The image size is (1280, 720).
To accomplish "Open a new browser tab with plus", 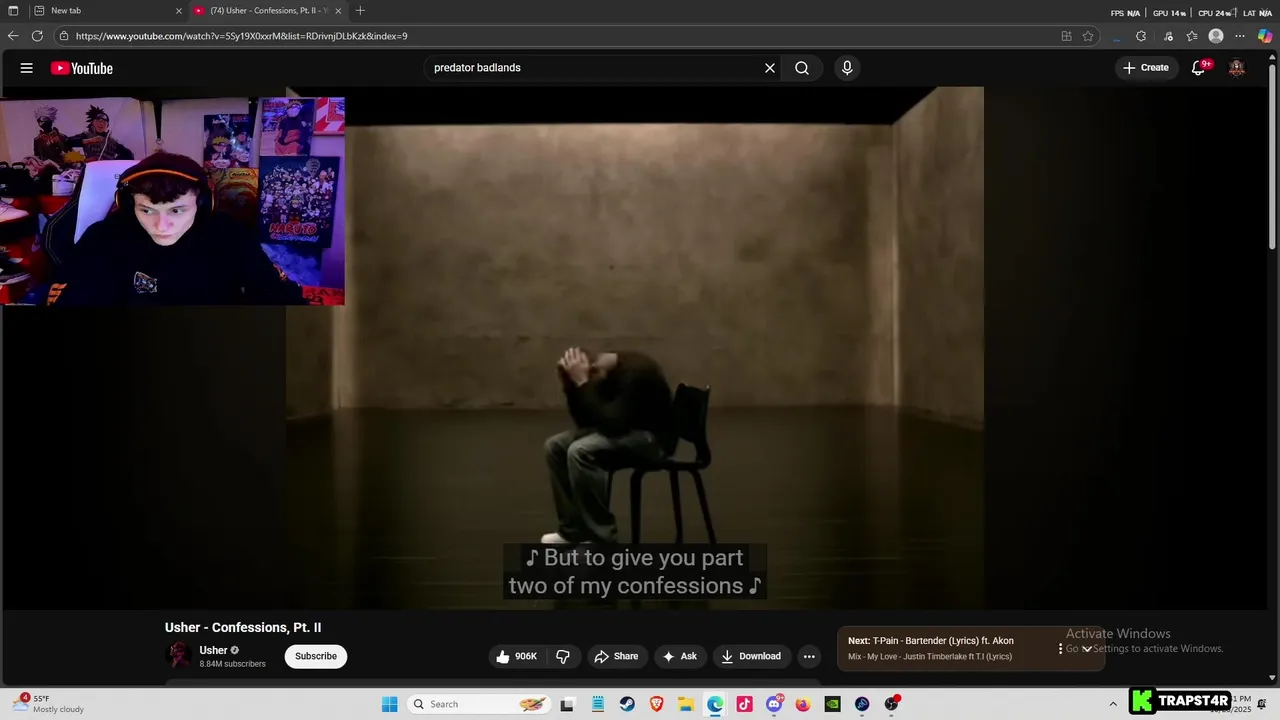I will pyautogui.click(x=360, y=11).
